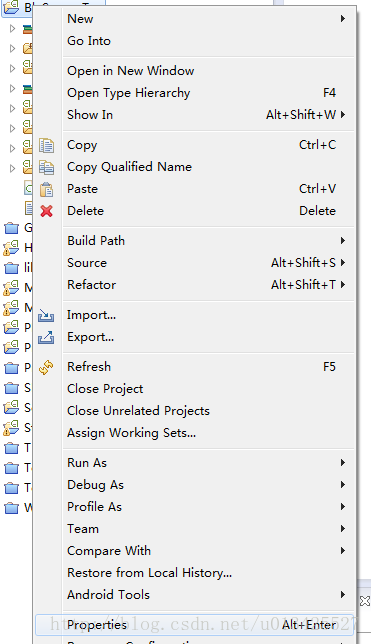Viewport: 371px width, 644px height.
Task: Click the yellow Refresh arrows icon
Action: tap(46, 367)
